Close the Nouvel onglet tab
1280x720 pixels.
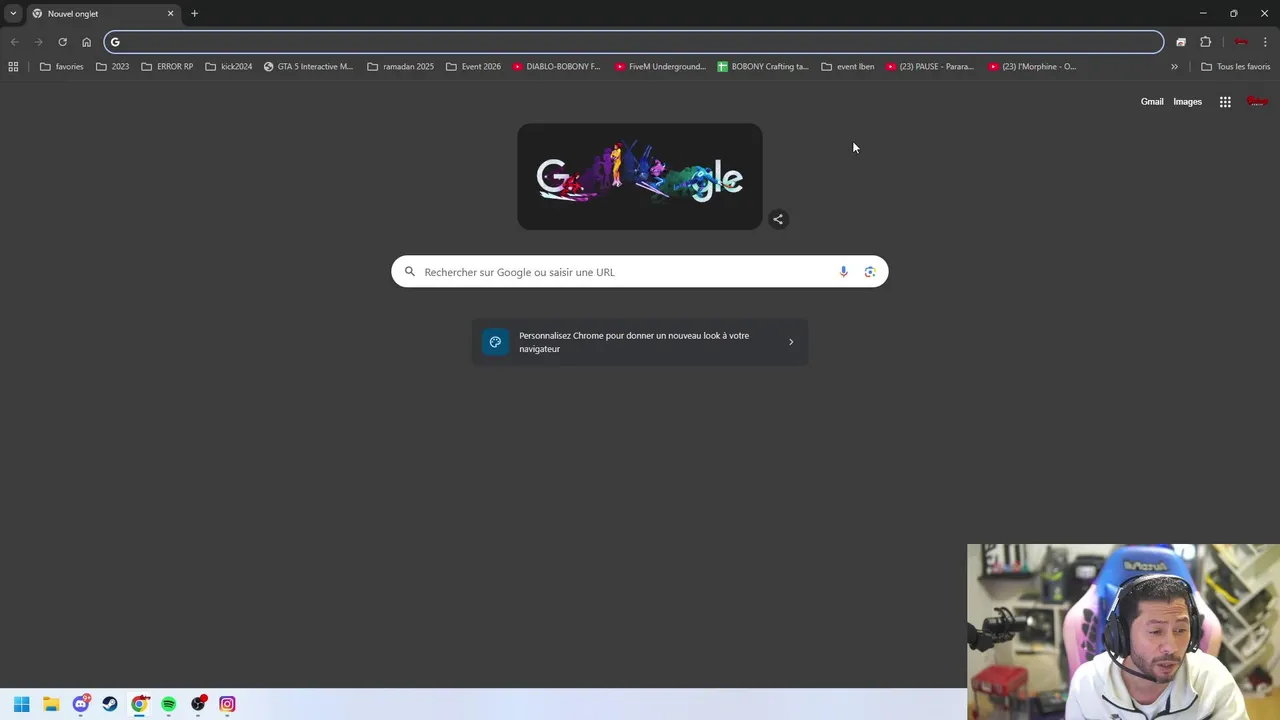coord(170,13)
